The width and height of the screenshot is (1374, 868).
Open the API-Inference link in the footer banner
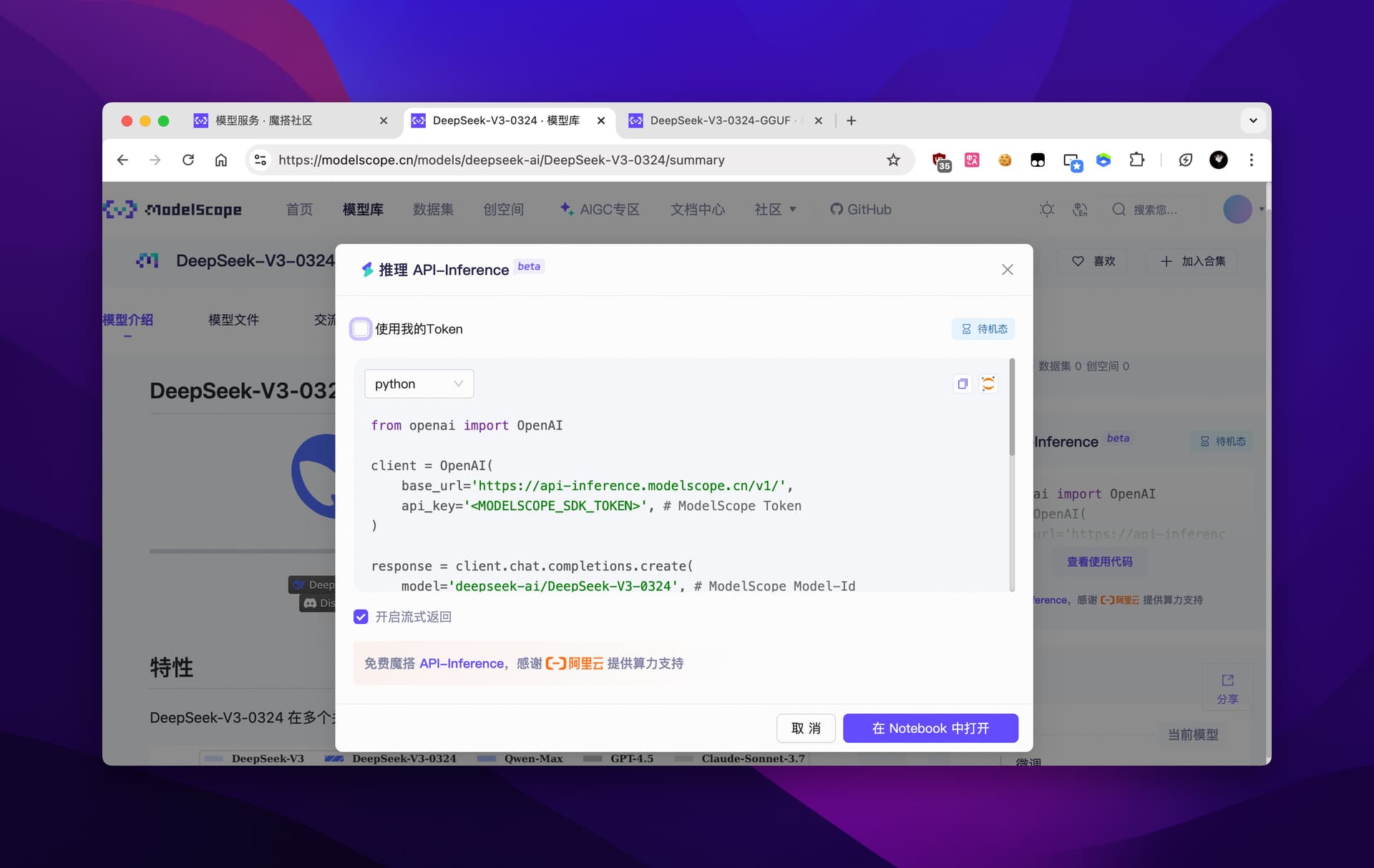(462, 663)
